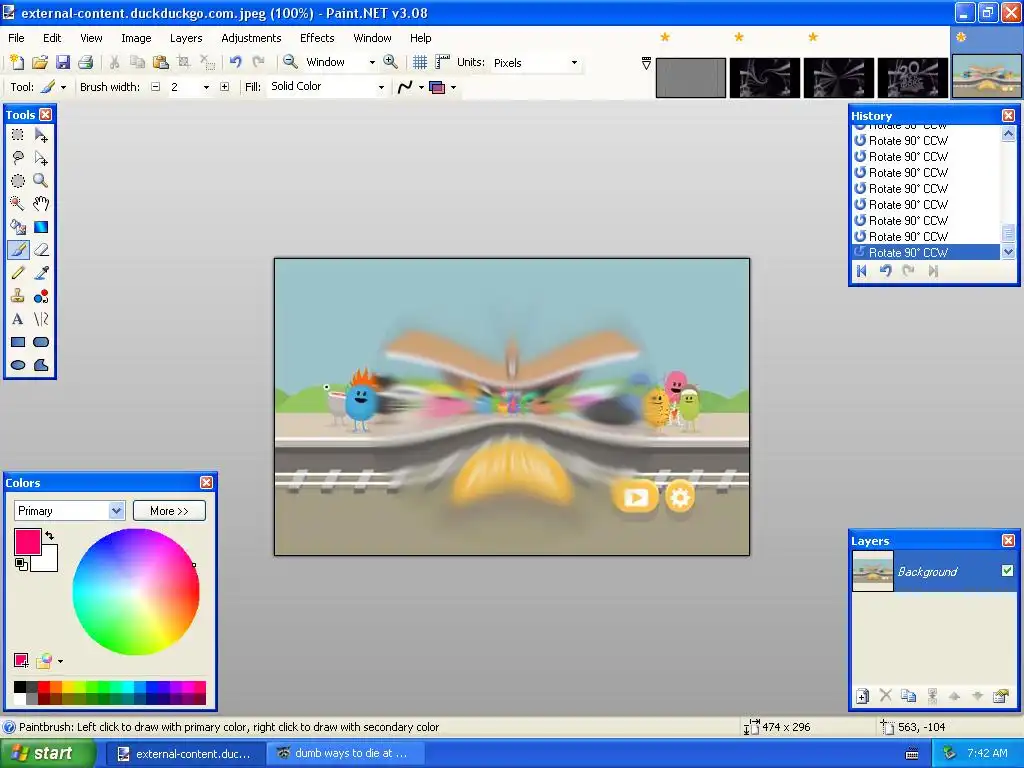Select the Pan hand tool
The height and width of the screenshot is (768, 1024).
click(x=41, y=204)
